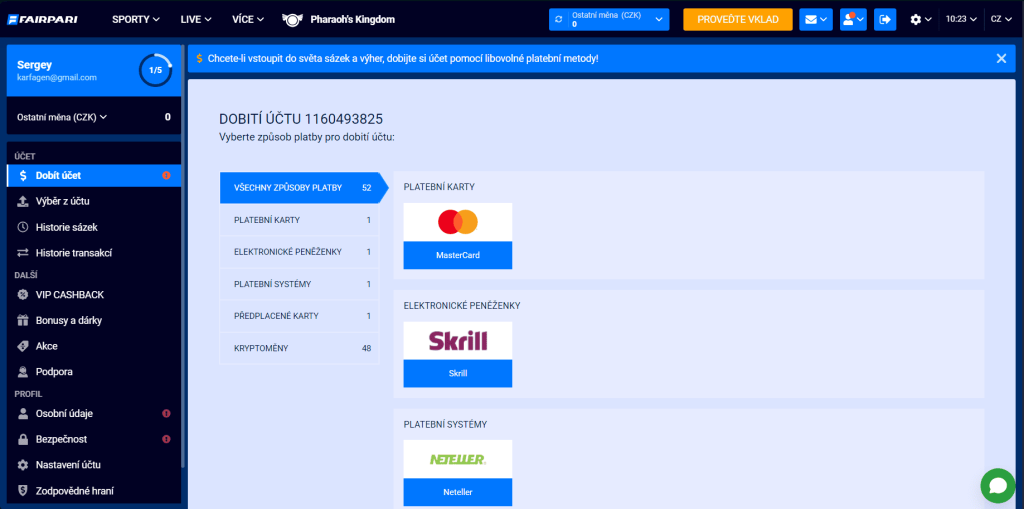
Task: Choose the MasterCard payment method
Action: [457, 236]
